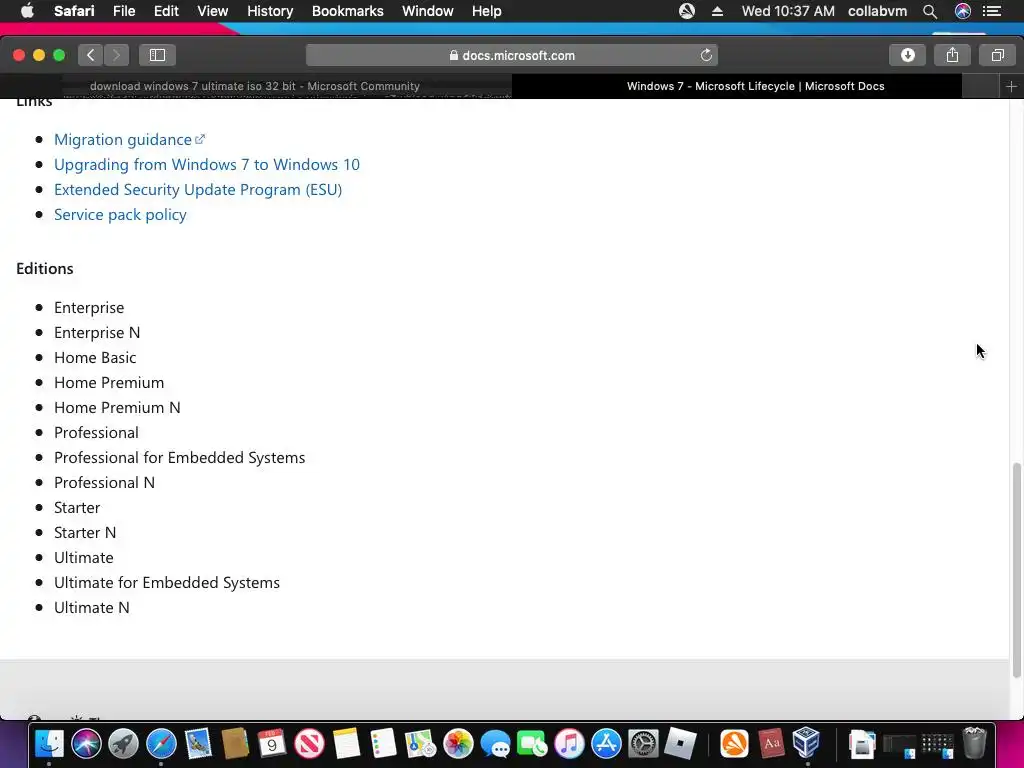Open System Preferences from the Dock

coord(643,743)
